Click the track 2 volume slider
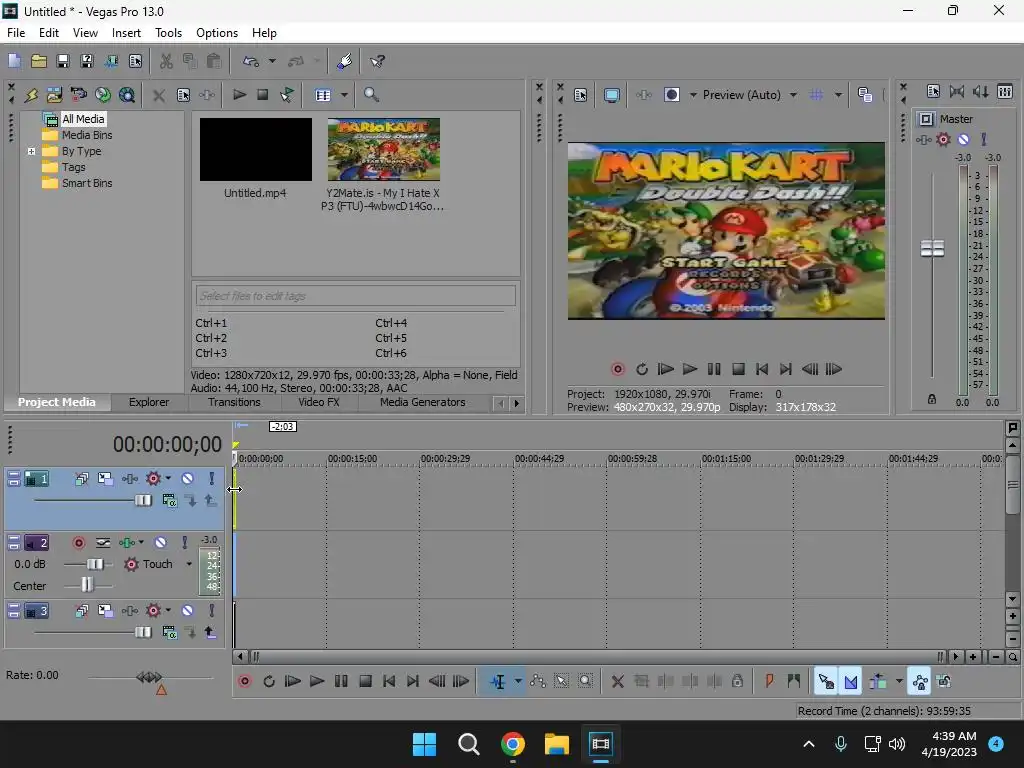 pyautogui.click(x=95, y=564)
